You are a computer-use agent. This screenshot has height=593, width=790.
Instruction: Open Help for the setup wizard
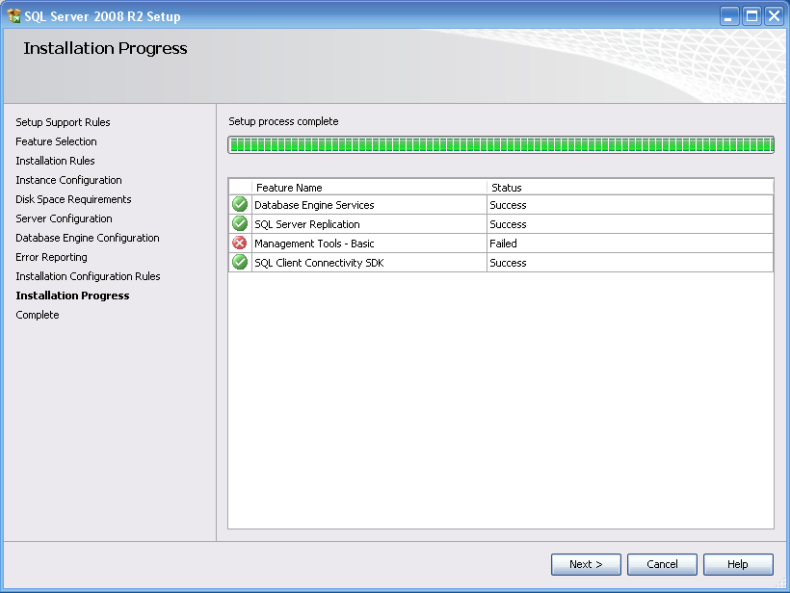pyautogui.click(x=738, y=564)
